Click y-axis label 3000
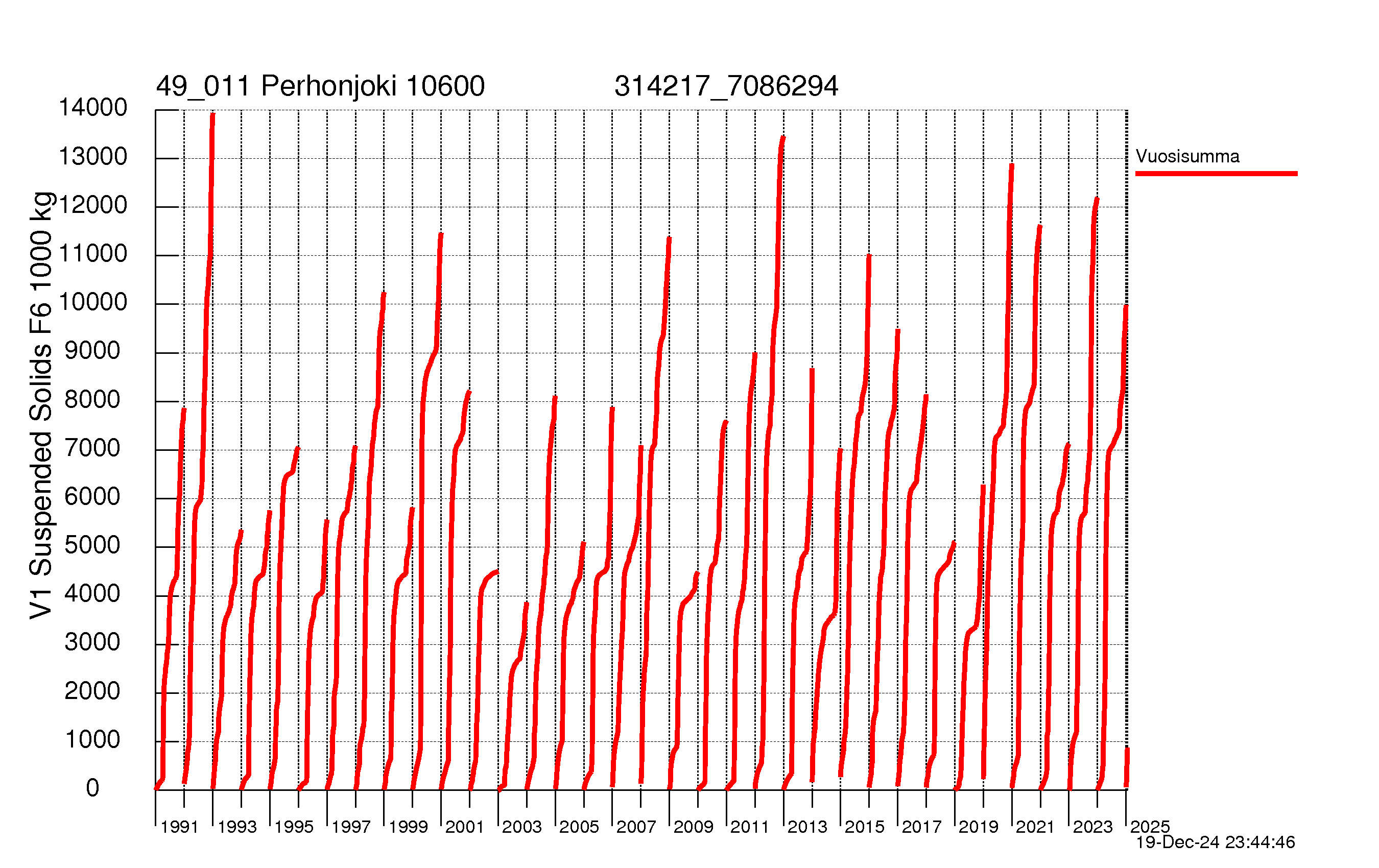This screenshot has height=868, width=1379. click(93, 642)
